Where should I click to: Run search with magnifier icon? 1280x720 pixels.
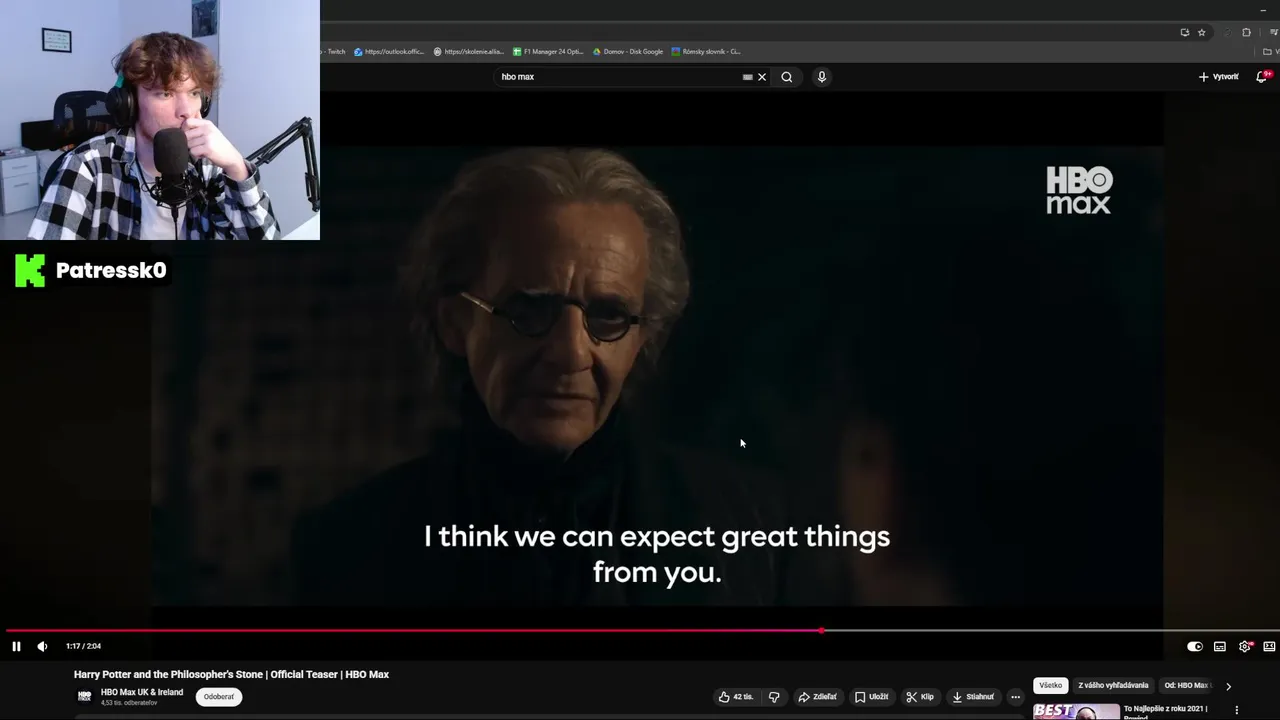tap(787, 77)
